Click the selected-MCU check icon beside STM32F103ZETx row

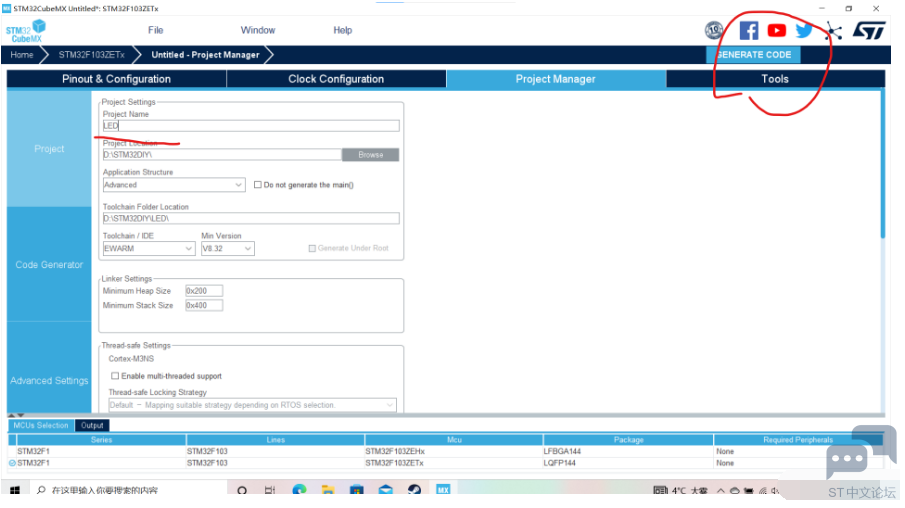[12, 463]
